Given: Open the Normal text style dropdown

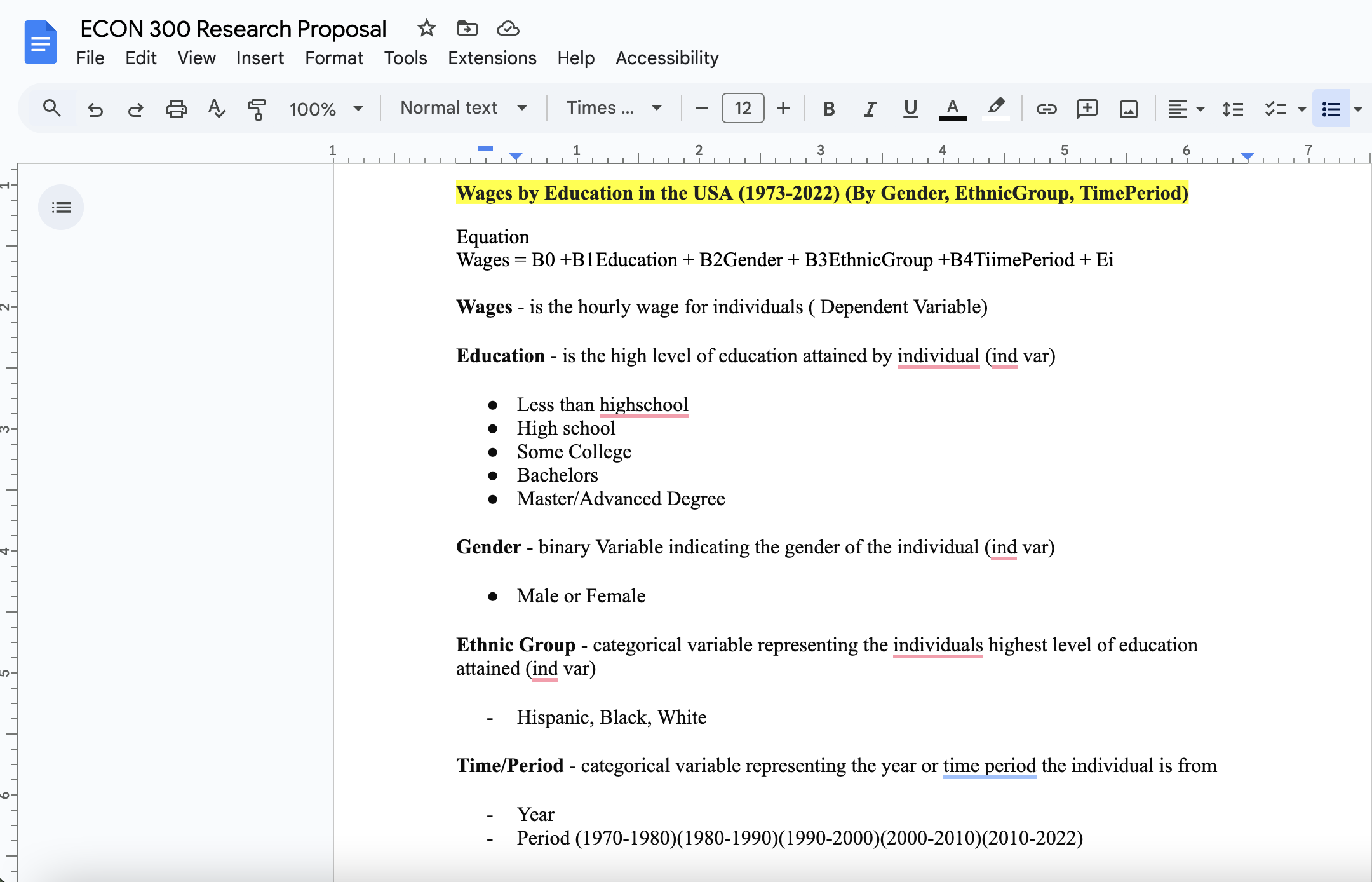Looking at the screenshot, I should tap(464, 108).
